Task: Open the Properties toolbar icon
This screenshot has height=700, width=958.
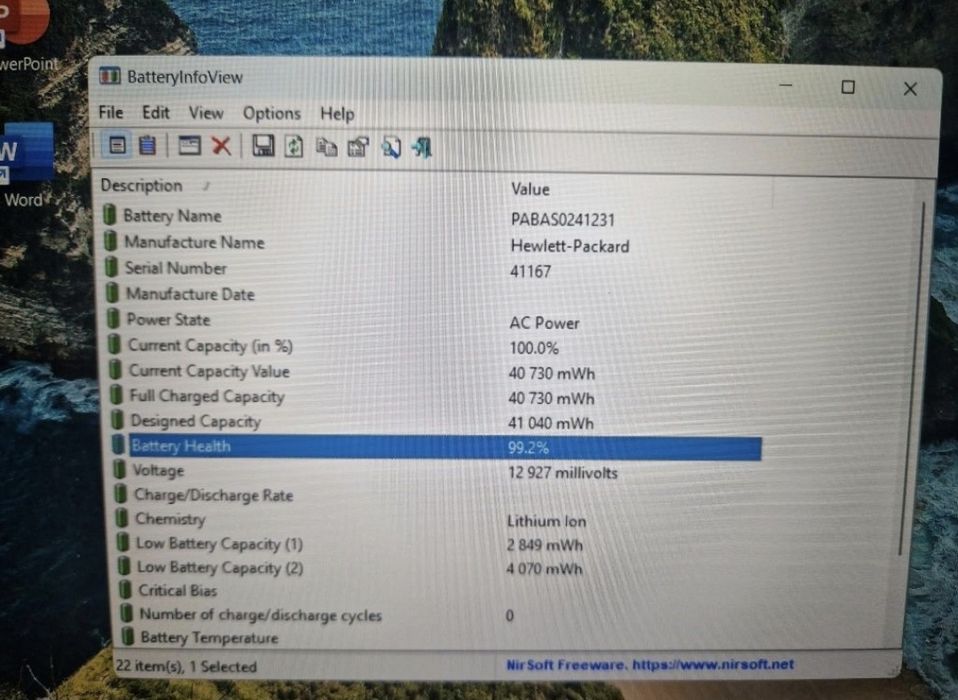Action: [358, 147]
